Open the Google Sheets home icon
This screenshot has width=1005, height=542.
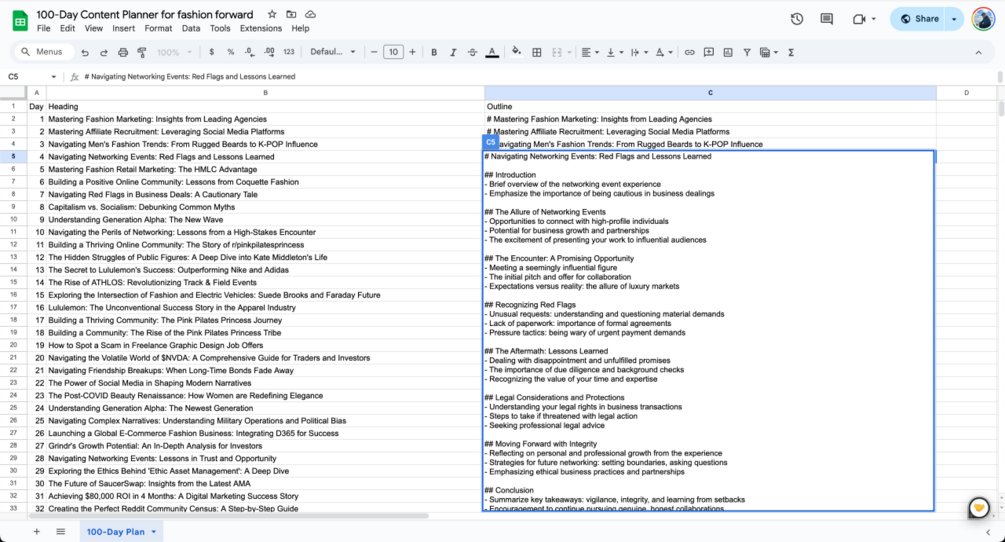(x=20, y=21)
